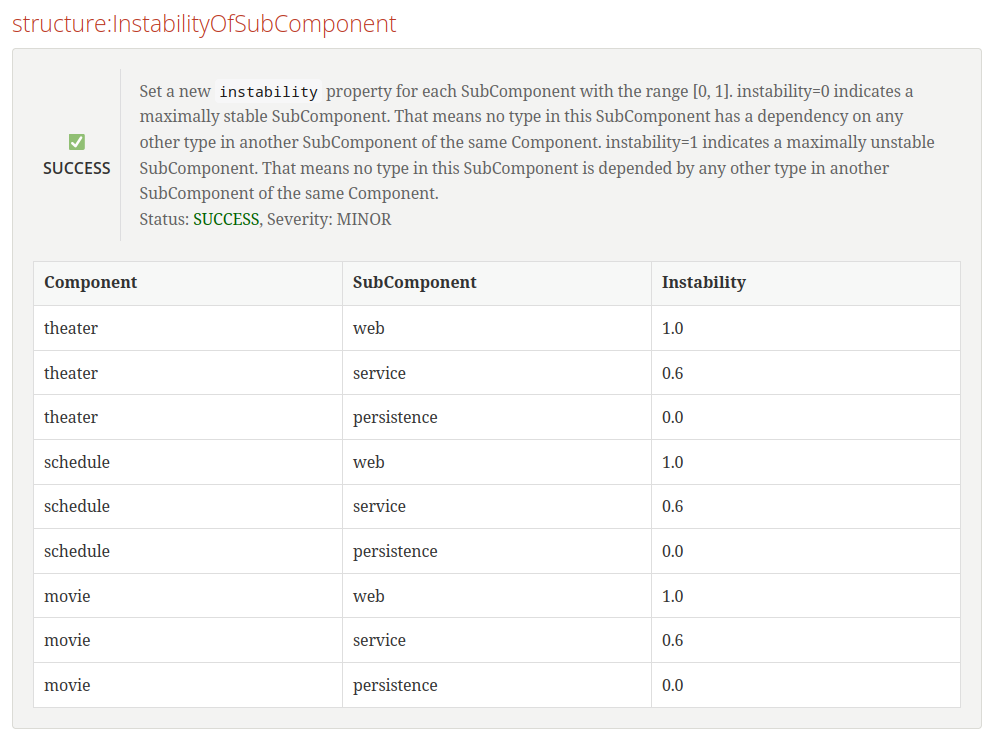Click the web cell in the schedule row

369,462
